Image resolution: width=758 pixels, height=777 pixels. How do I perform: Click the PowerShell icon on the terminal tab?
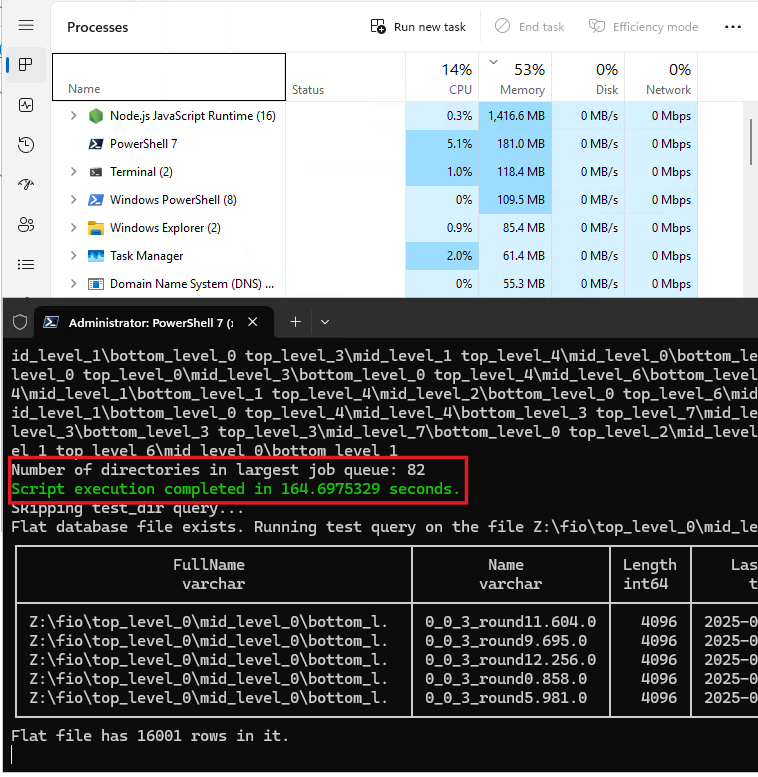click(x=51, y=322)
